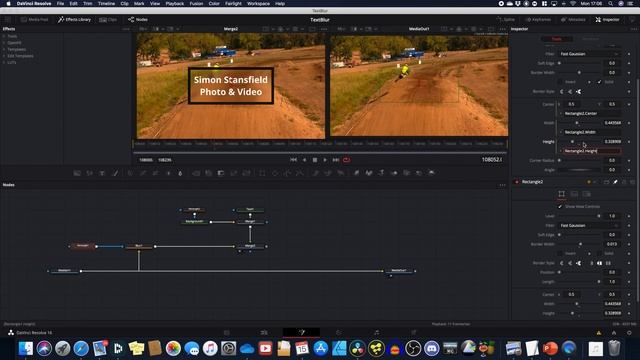The image size is (640, 360).
Task: Click Width slider above Rectangle2.Width expression
Action: (x=579, y=123)
